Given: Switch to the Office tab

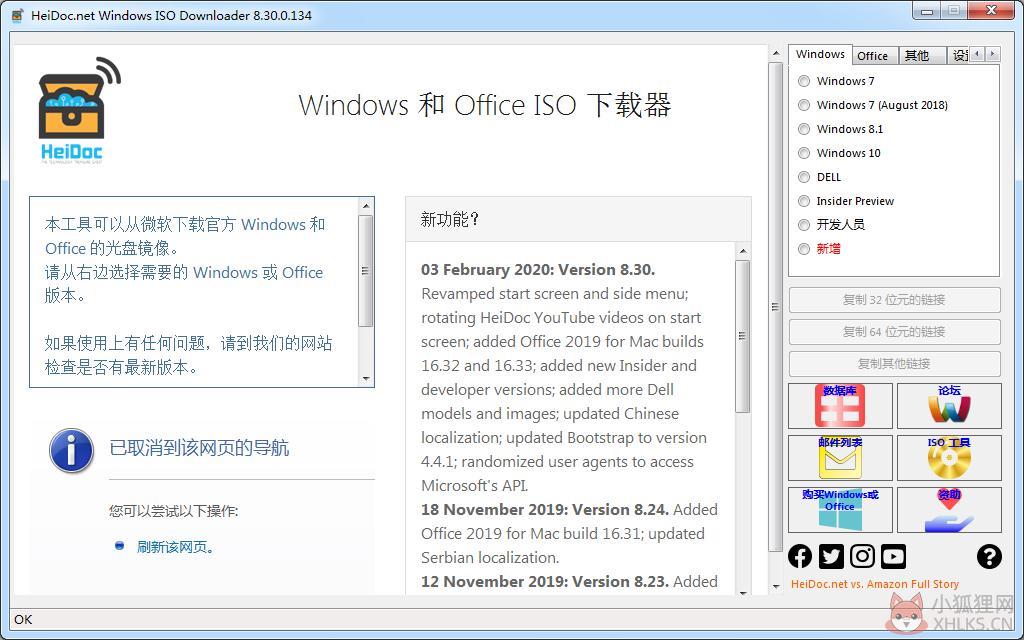Looking at the screenshot, I should tap(874, 56).
